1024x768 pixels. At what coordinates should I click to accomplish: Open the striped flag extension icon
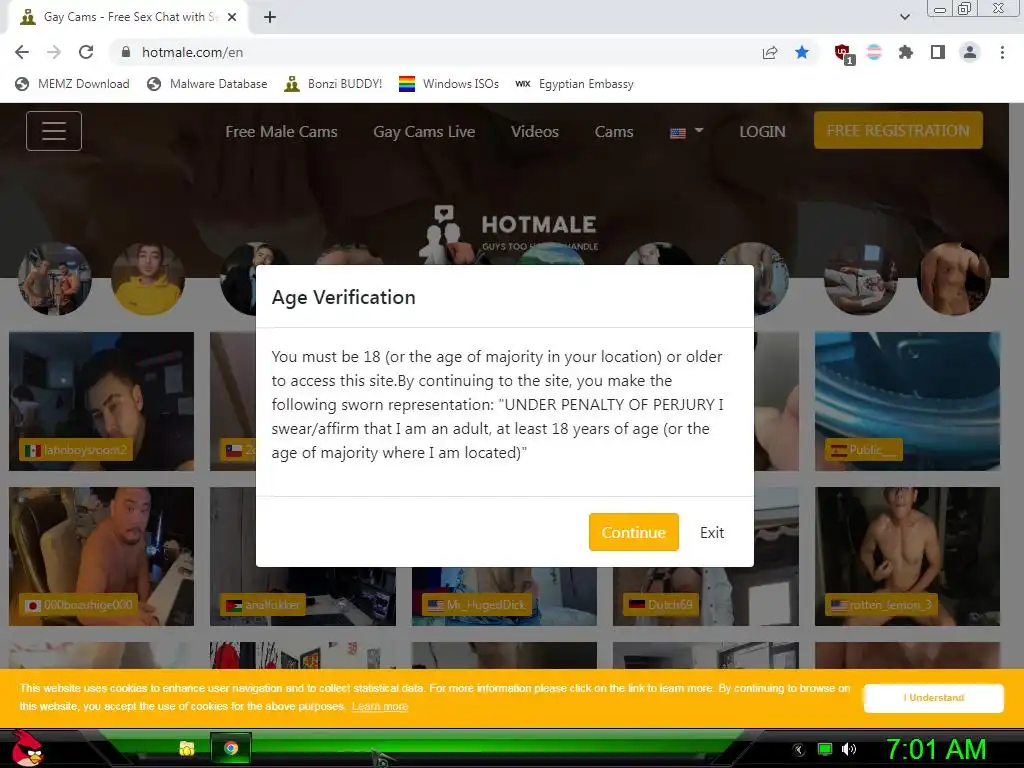(874, 52)
